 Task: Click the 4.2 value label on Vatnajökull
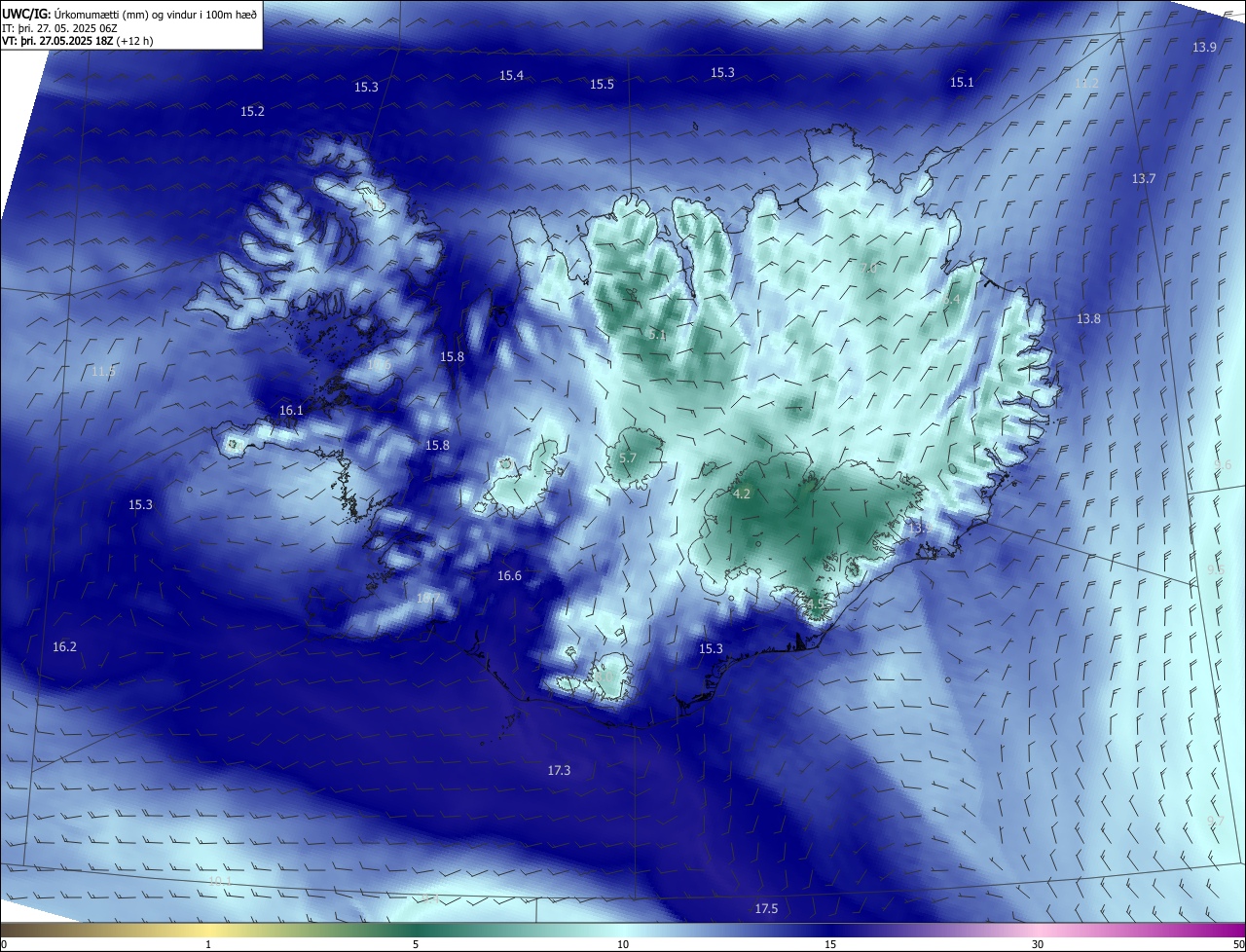742,494
